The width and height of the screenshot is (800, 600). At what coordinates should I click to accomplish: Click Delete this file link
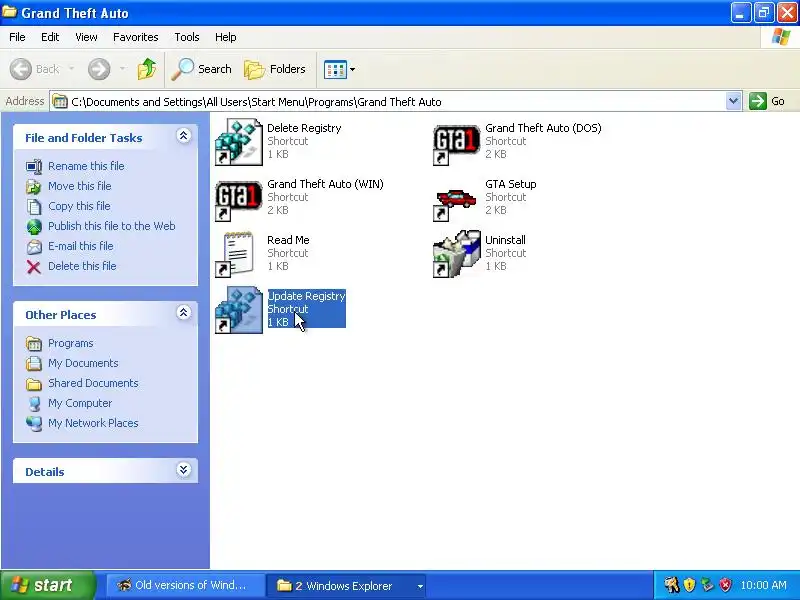point(82,266)
